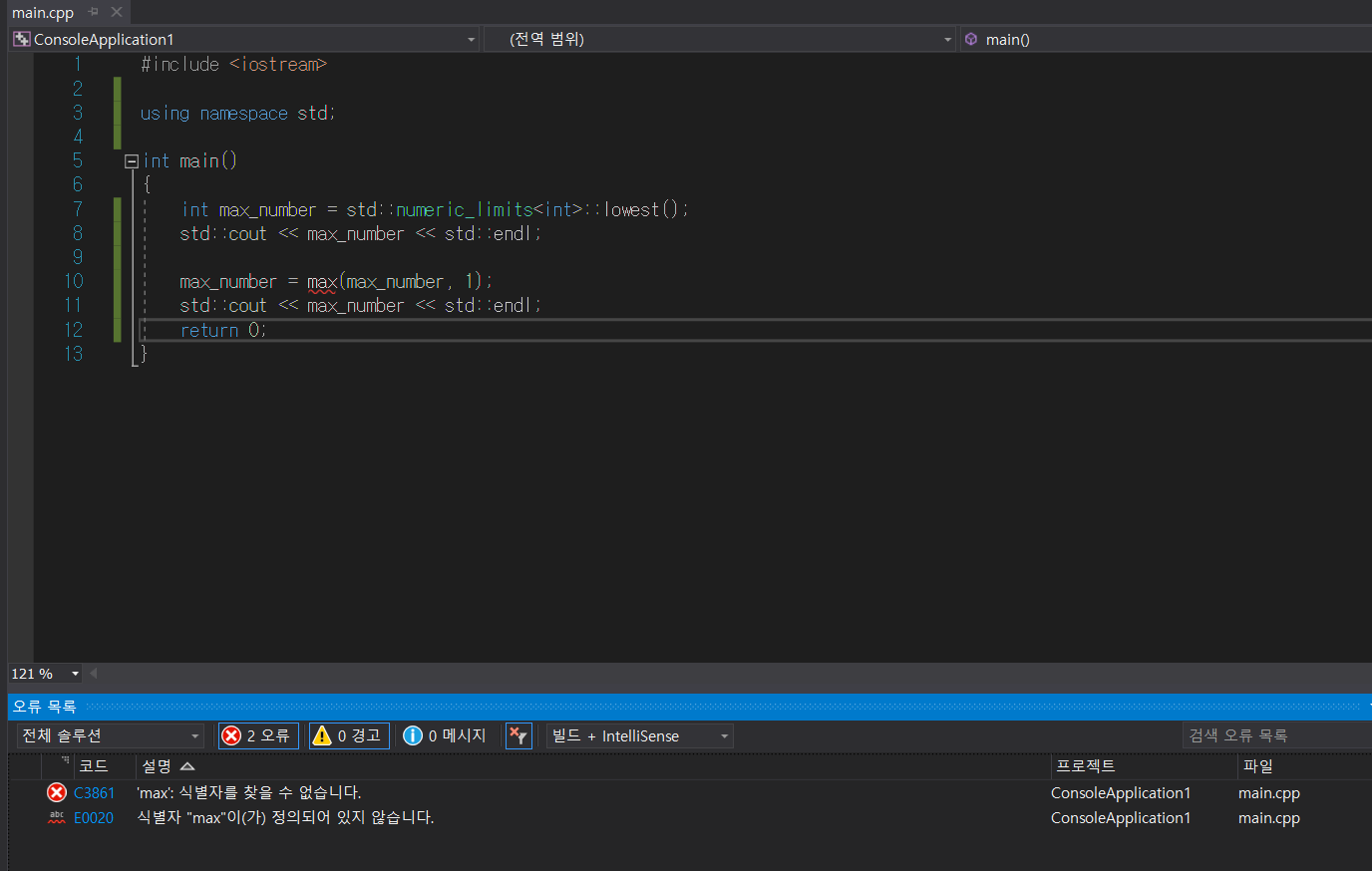Close the main.cpp editor tab
1372x871 pixels.
[x=117, y=13]
